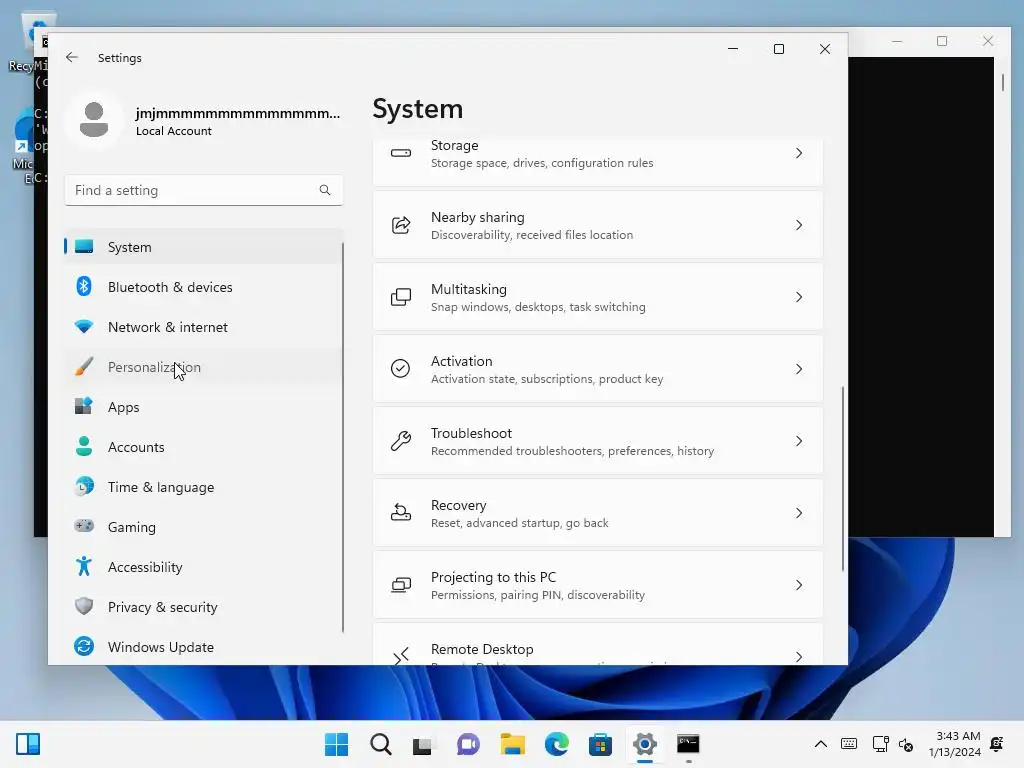This screenshot has height=768, width=1024.
Task: Click the Personalization paintbrush icon
Action: (x=84, y=366)
